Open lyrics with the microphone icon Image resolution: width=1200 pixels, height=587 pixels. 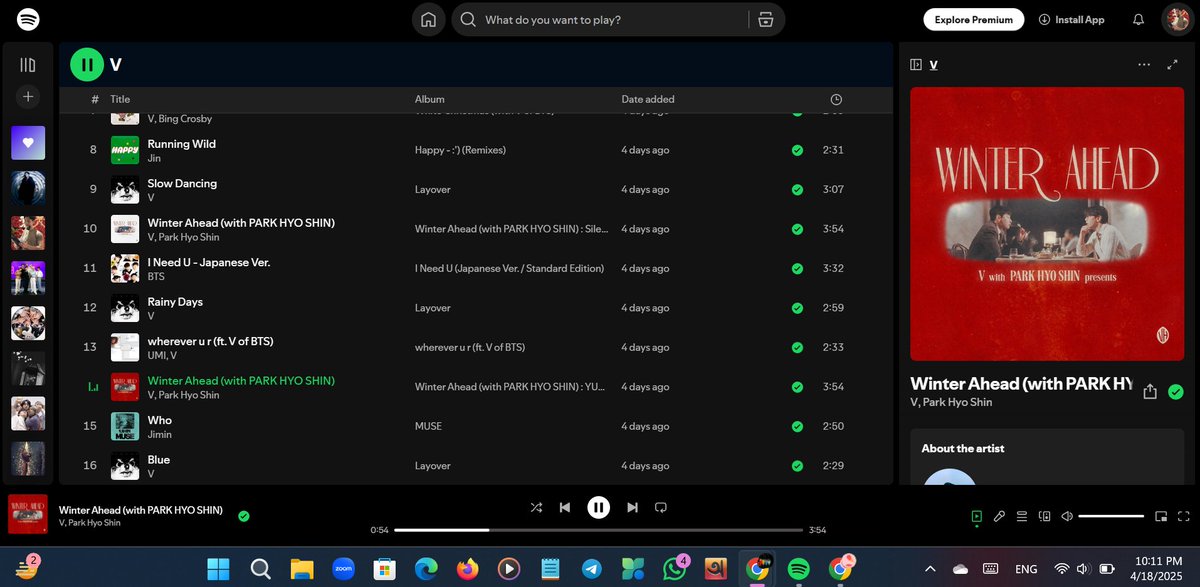point(998,516)
